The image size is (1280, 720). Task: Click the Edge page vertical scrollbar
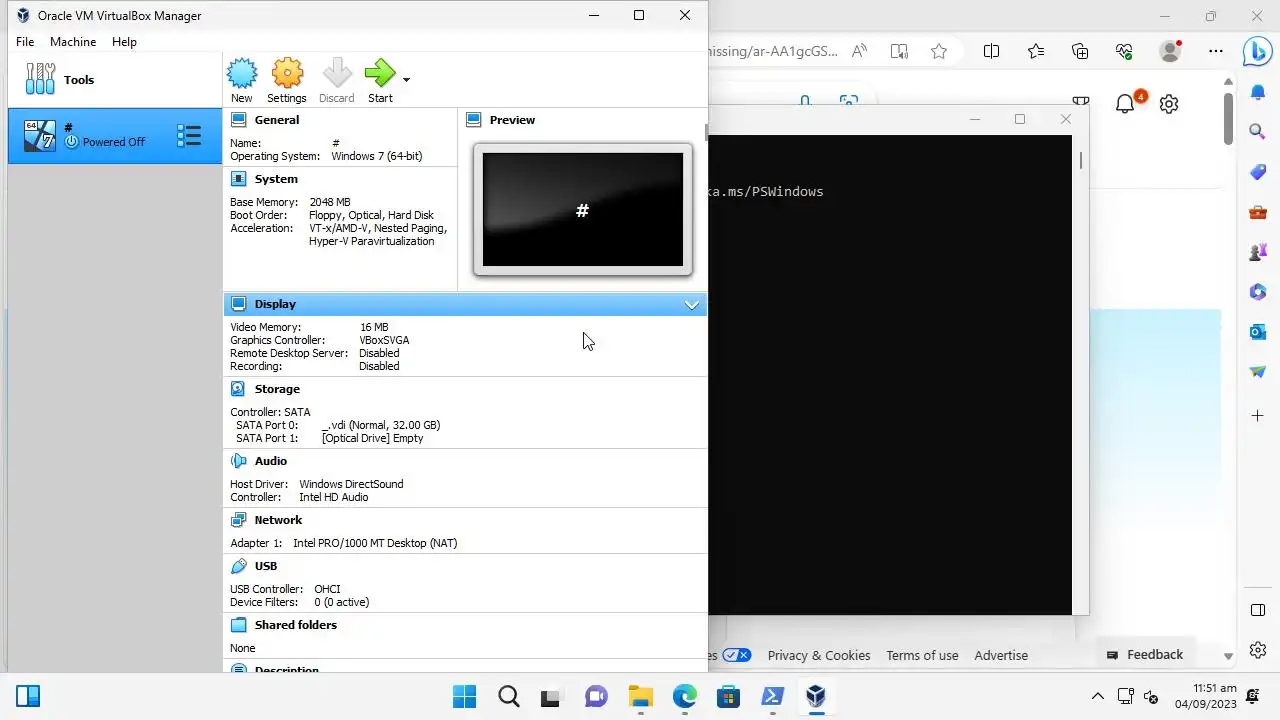[x=1228, y=119]
